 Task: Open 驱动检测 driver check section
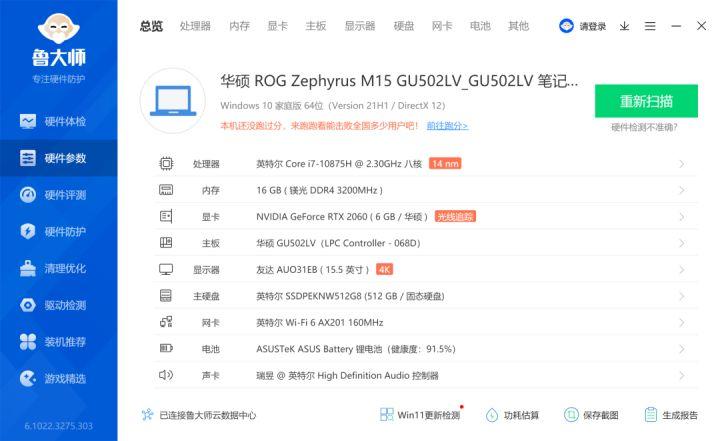click(x=58, y=305)
